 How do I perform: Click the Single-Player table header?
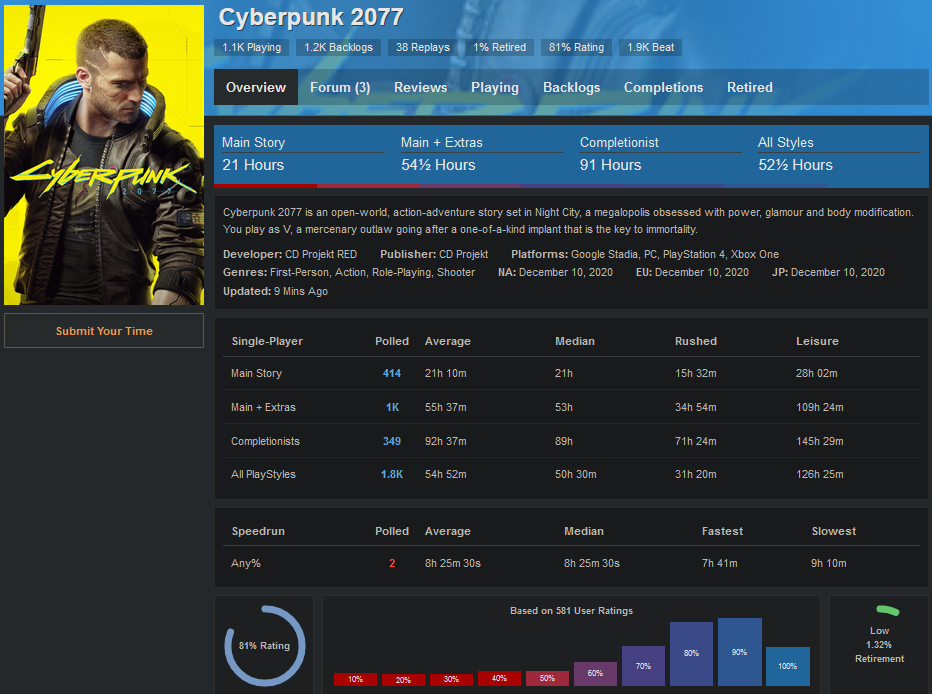coord(267,341)
